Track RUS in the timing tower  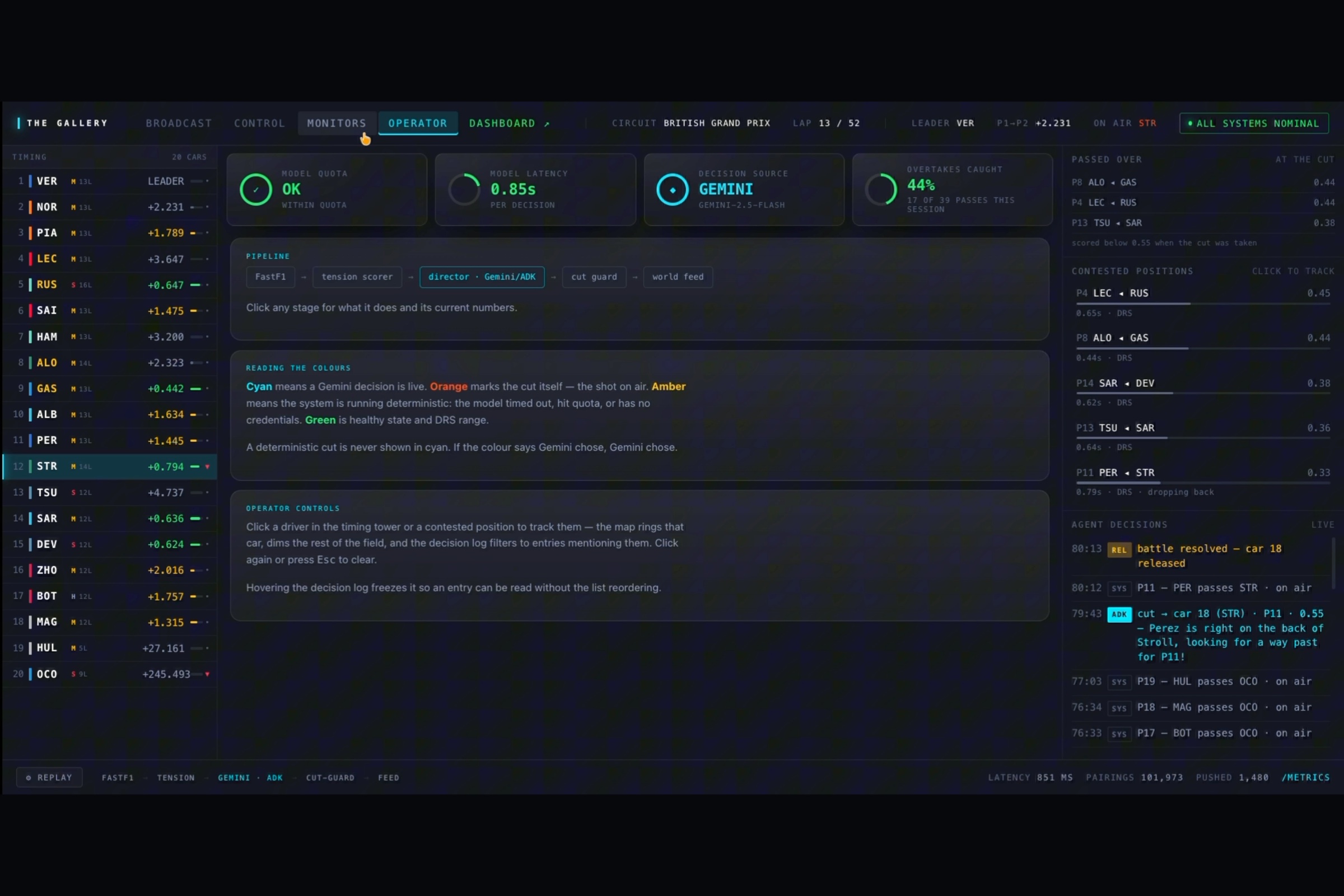click(x=110, y=284)
